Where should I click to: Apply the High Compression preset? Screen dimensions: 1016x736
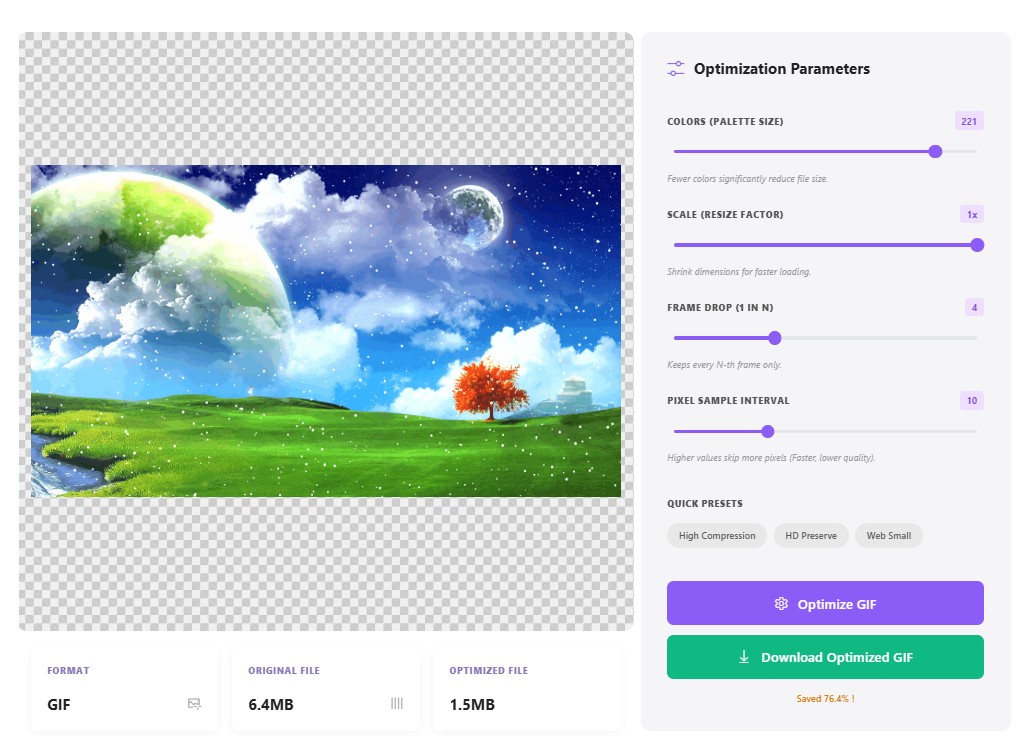click(717, 536)
